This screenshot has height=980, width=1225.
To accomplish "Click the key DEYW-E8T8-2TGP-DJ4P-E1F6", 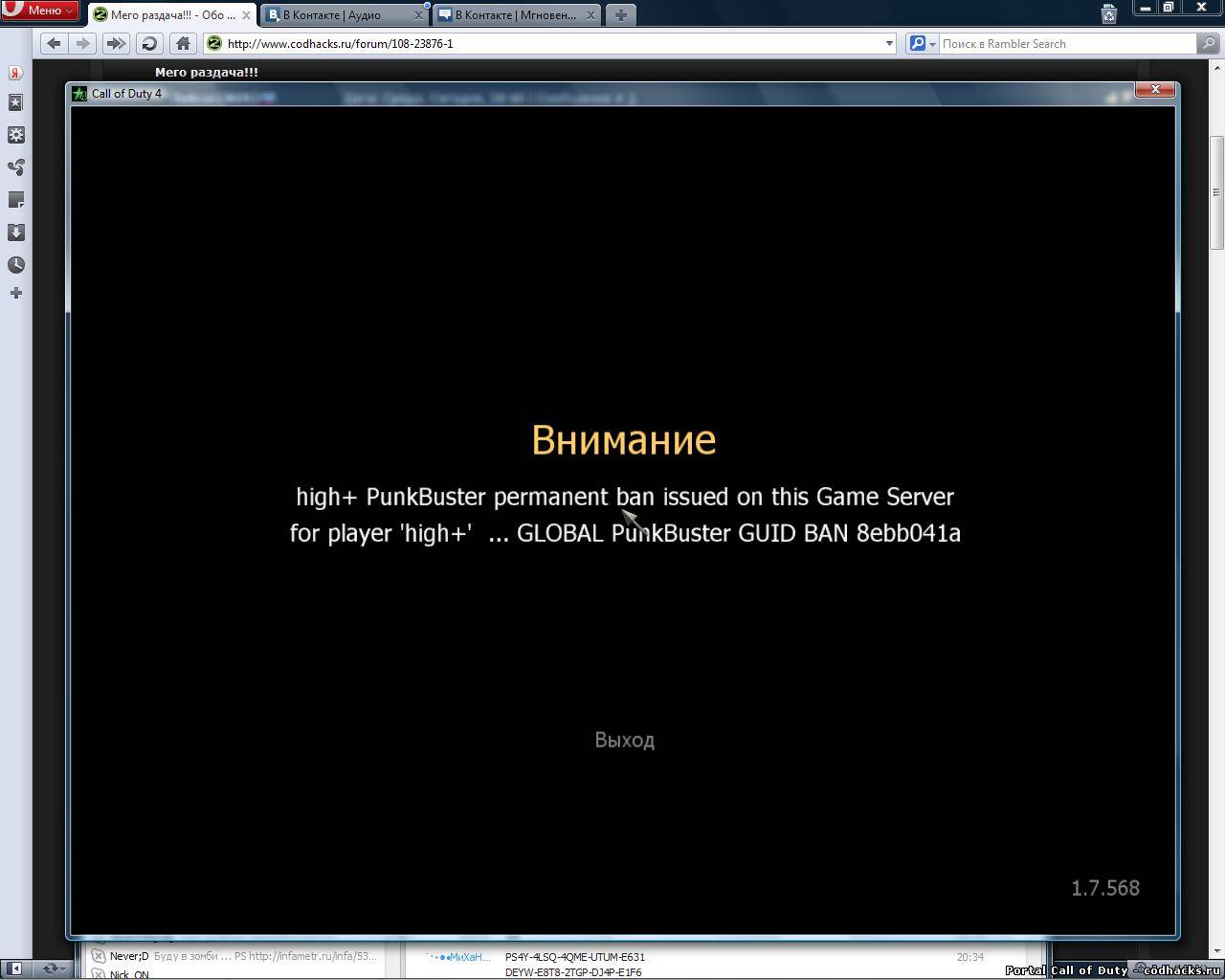I will pyautogui.click(x=573, y=972).
